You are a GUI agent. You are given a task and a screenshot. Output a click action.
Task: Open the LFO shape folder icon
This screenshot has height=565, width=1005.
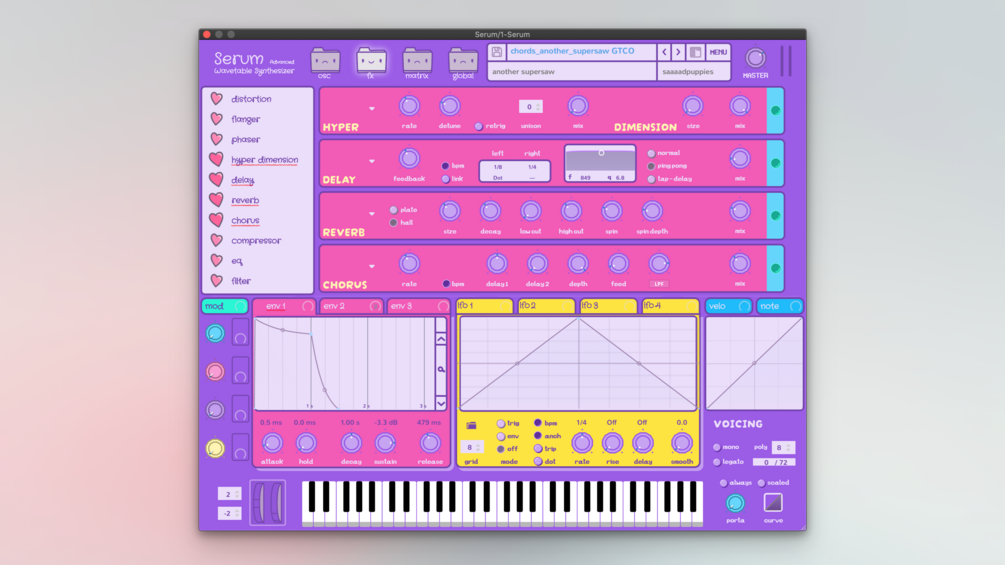(471, 425)
